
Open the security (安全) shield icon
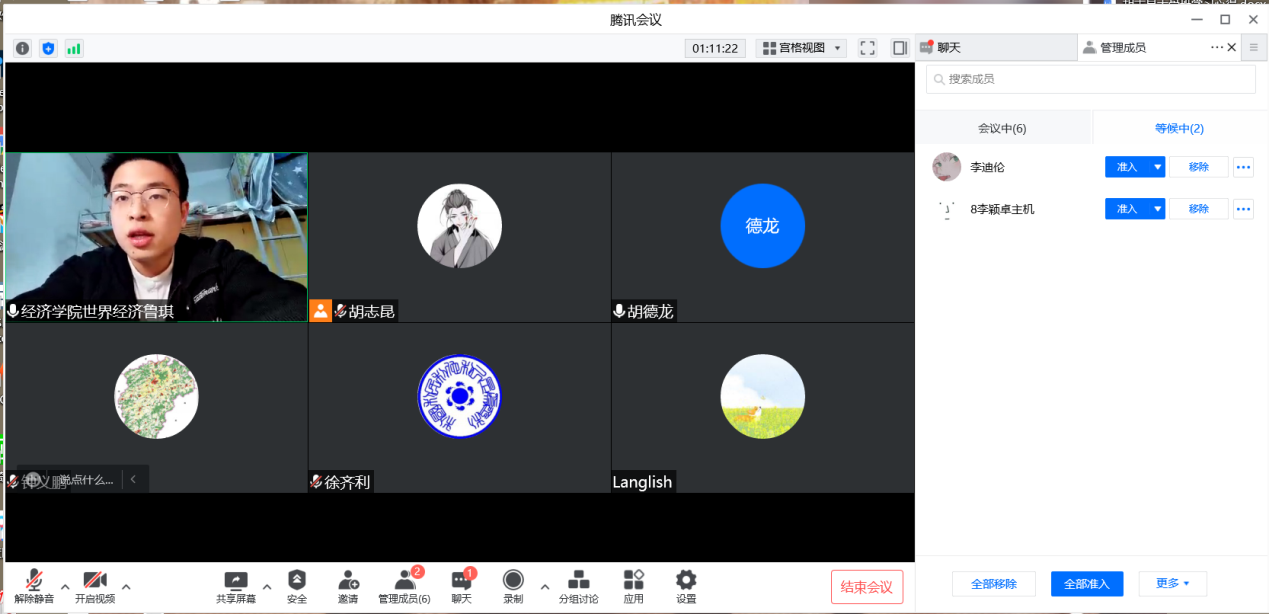(297, 581)
